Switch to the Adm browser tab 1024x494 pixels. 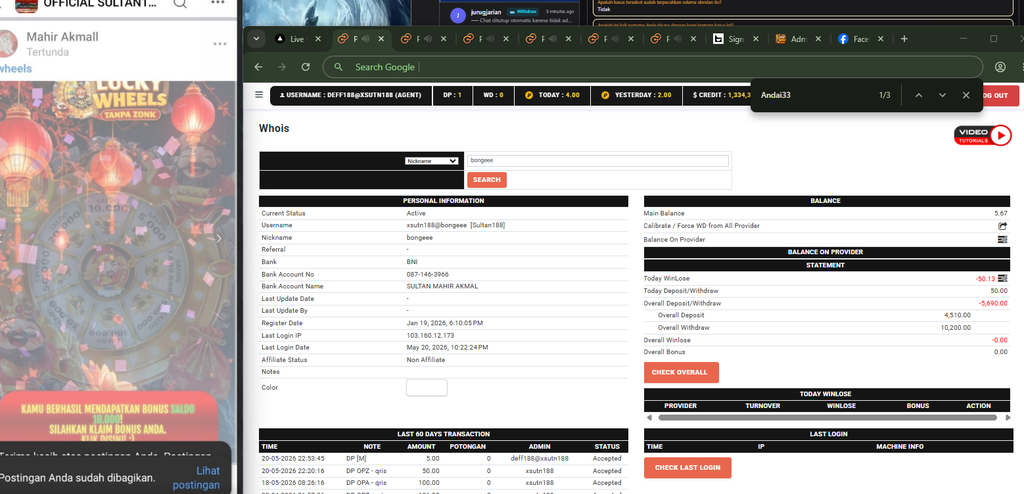[x=792, y=39]
